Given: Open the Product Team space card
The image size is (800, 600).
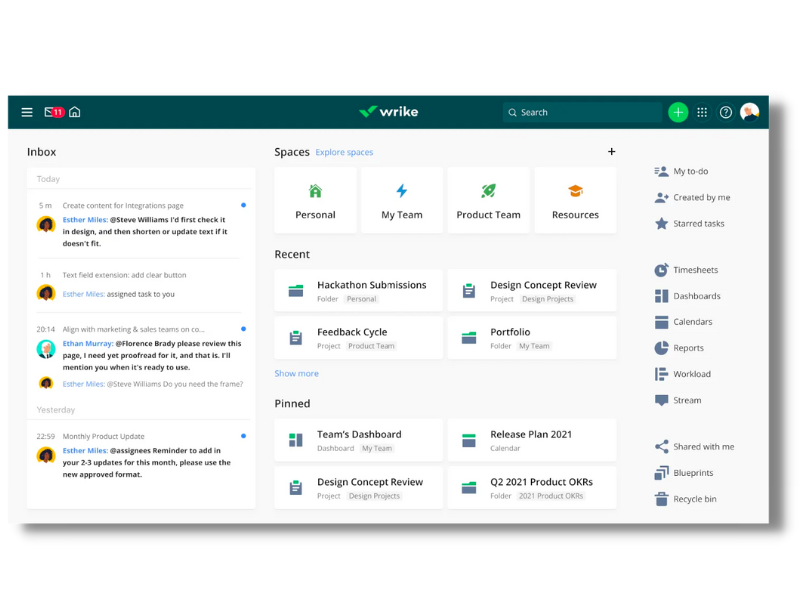Looking at the screenshot, I should coord(488,201).
